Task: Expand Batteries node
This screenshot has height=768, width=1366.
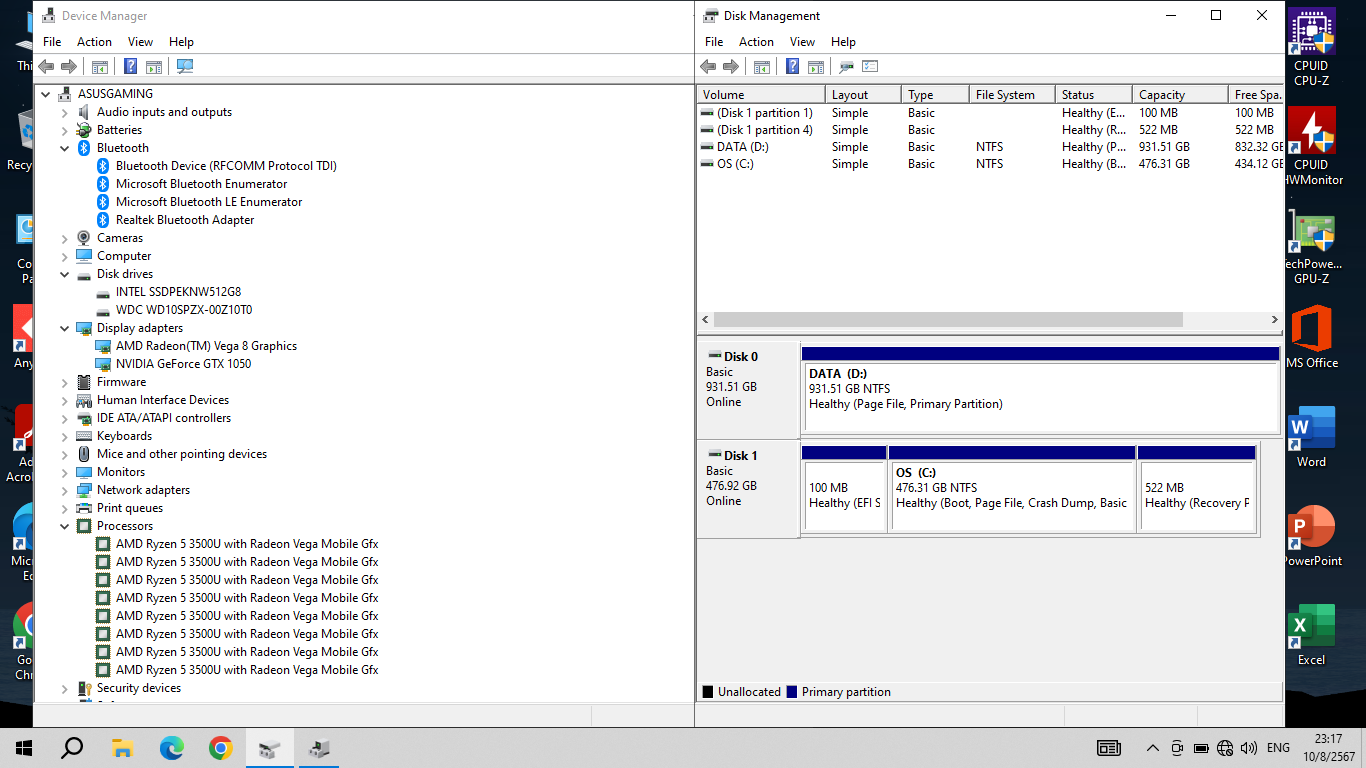Action: [x=65, y=130]
